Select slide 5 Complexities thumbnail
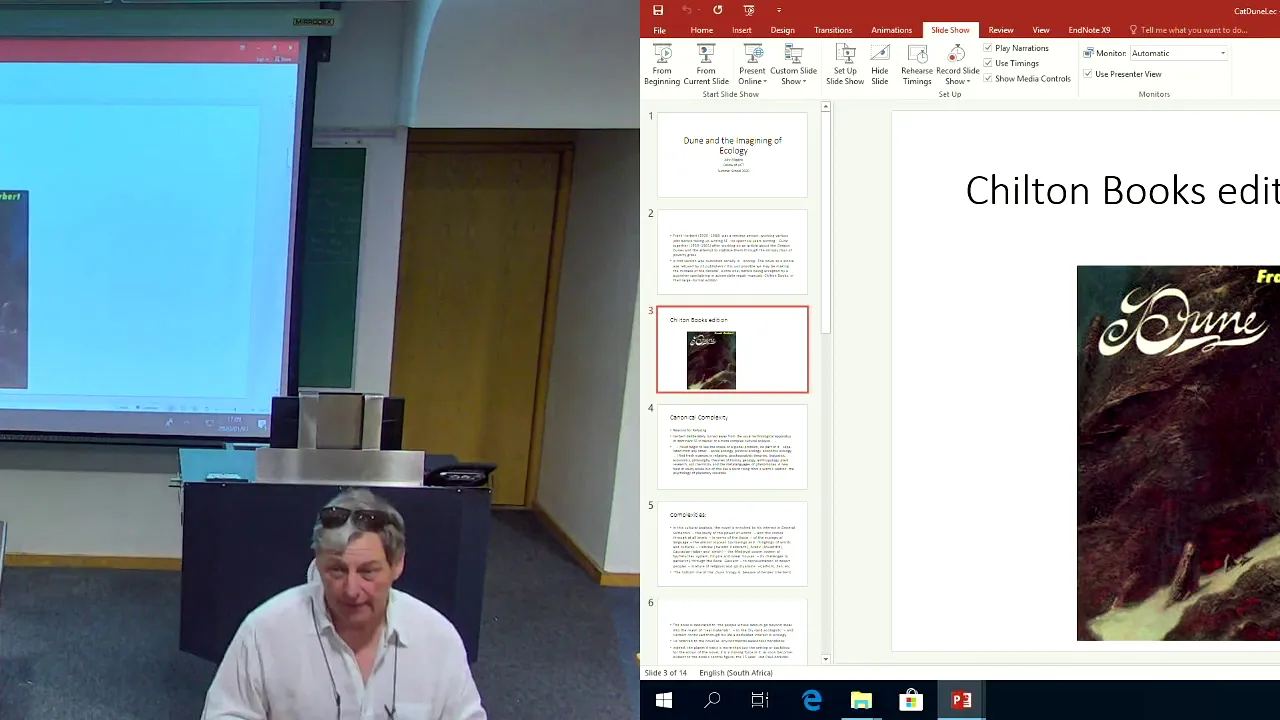1280x720 pixels. coord(732,544)
